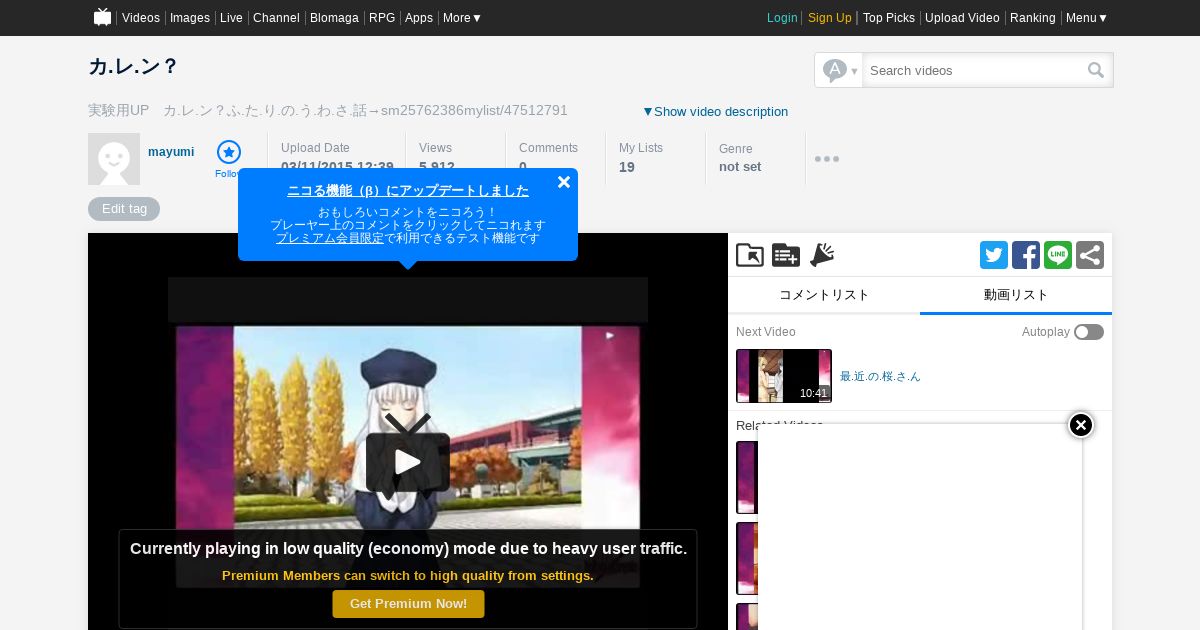Screen dimensions: 1200x630
Task: Click Get Premium Now button
Action: coord(408,603)
